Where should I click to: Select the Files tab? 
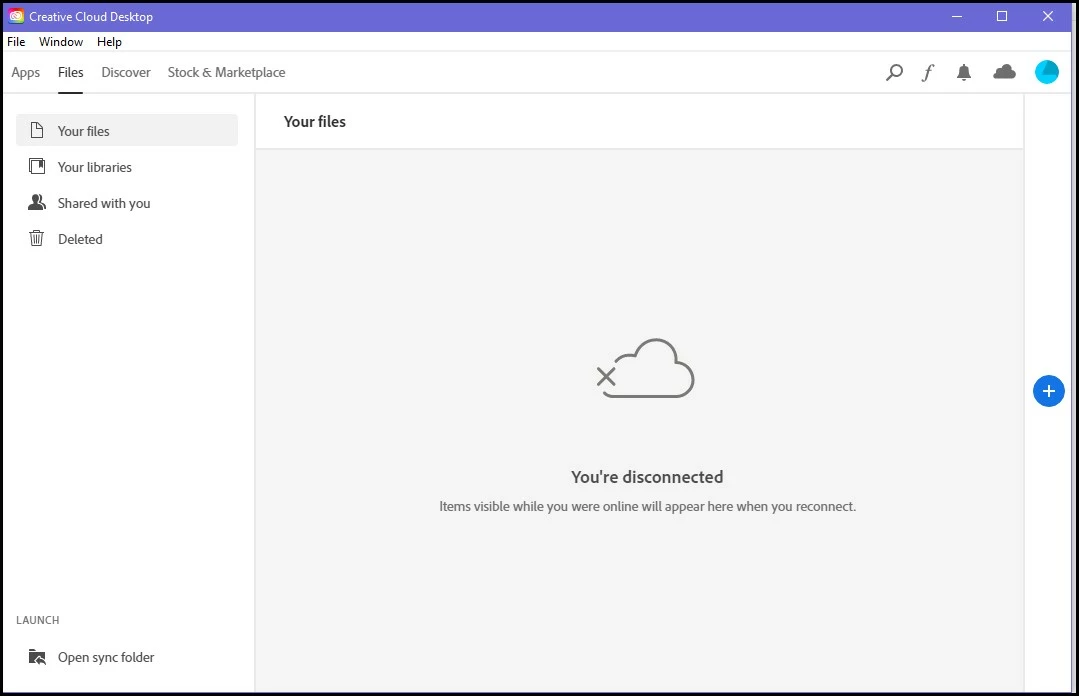(x=70, y=72)
